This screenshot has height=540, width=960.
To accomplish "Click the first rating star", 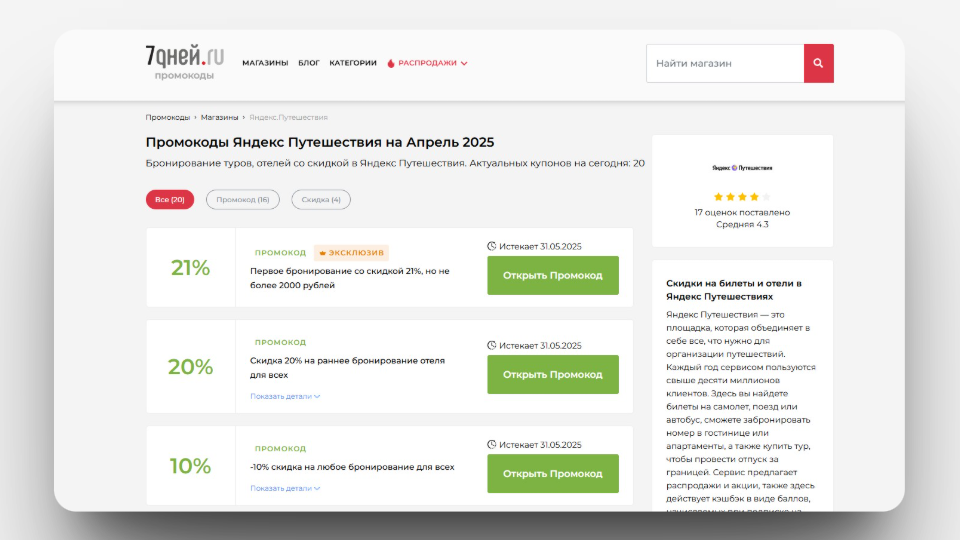I will coord(718,197).
